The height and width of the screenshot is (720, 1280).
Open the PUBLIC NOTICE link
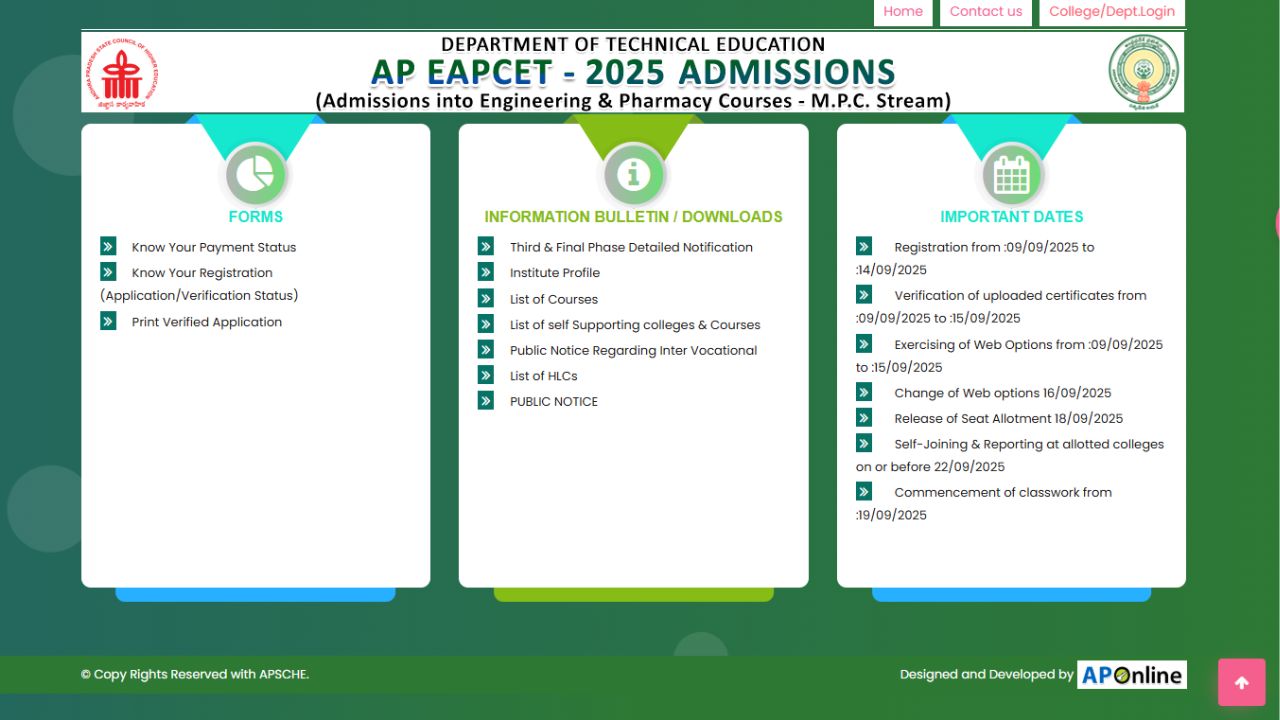[554, 402]
